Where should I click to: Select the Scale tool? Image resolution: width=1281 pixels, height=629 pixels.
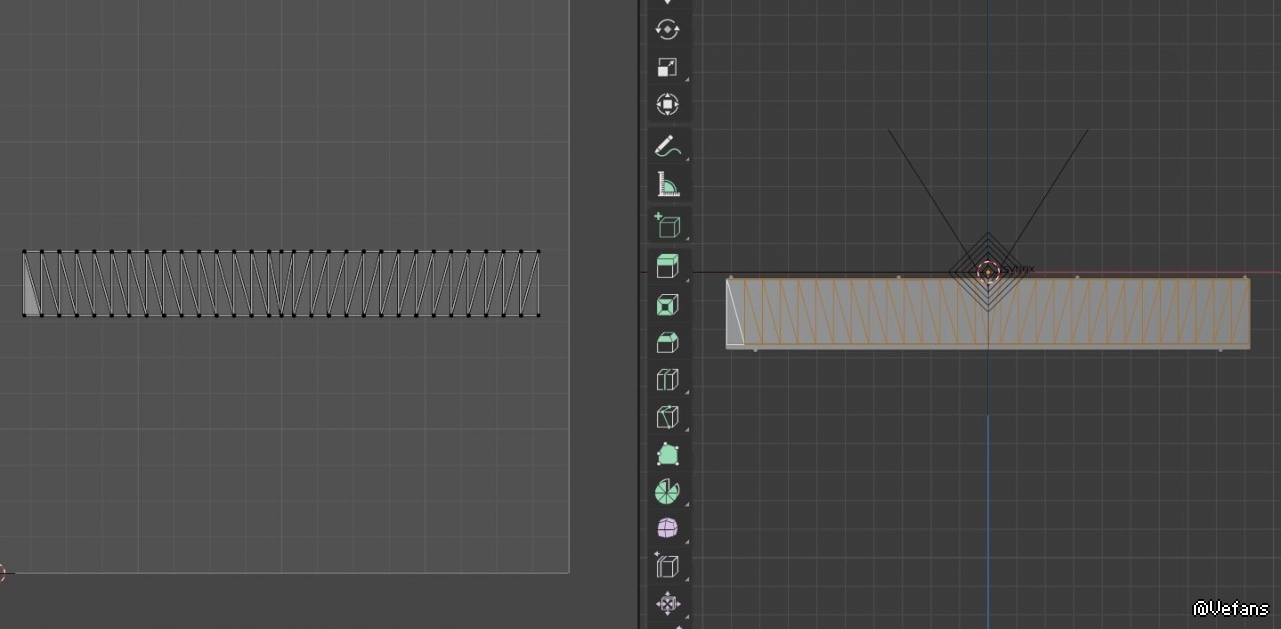(667, 67)
